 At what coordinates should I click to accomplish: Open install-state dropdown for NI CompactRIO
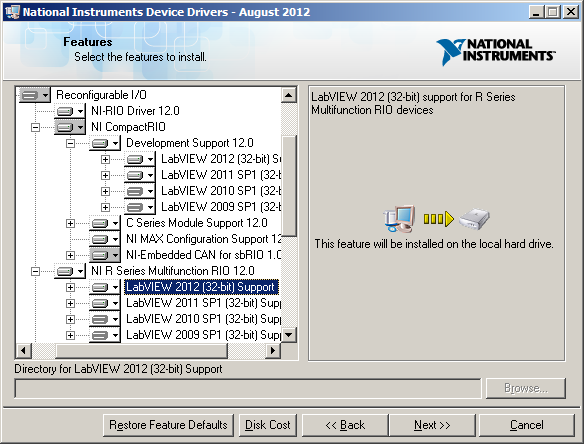[x=70, y=127]
